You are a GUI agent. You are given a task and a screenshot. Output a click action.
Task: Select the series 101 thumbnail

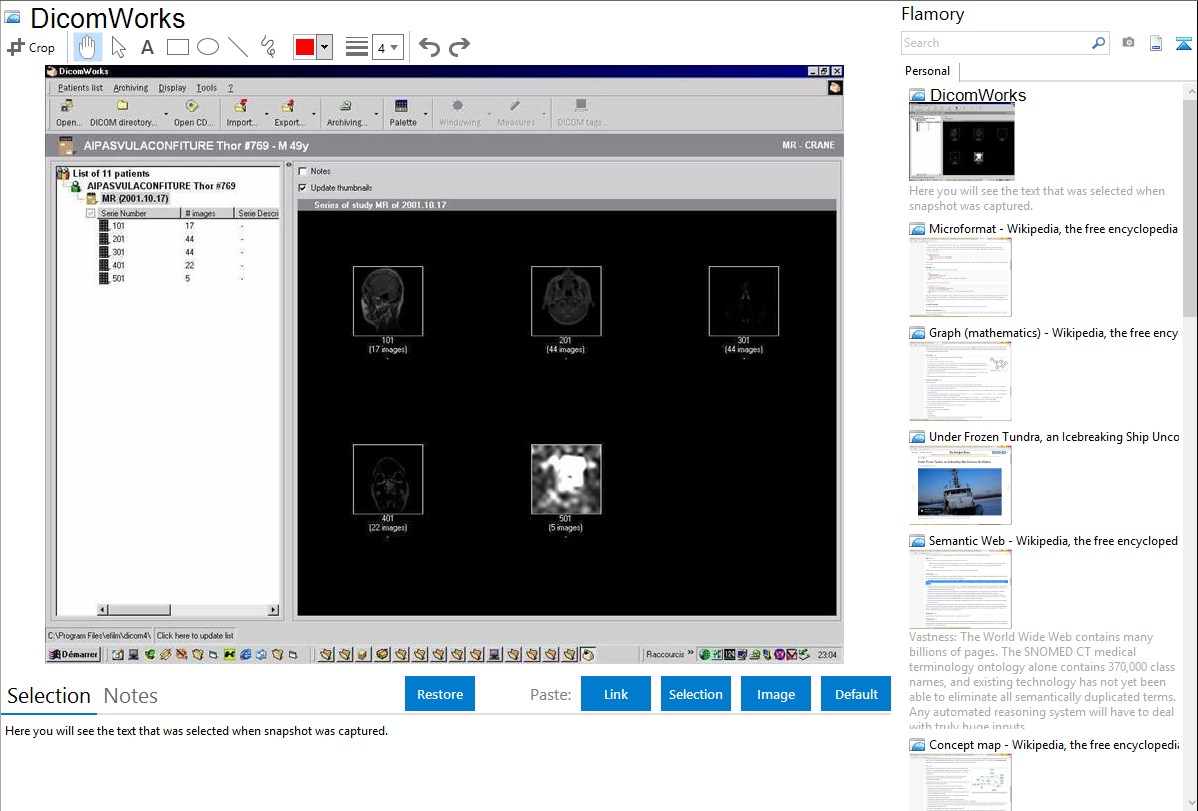pos(388,301)
